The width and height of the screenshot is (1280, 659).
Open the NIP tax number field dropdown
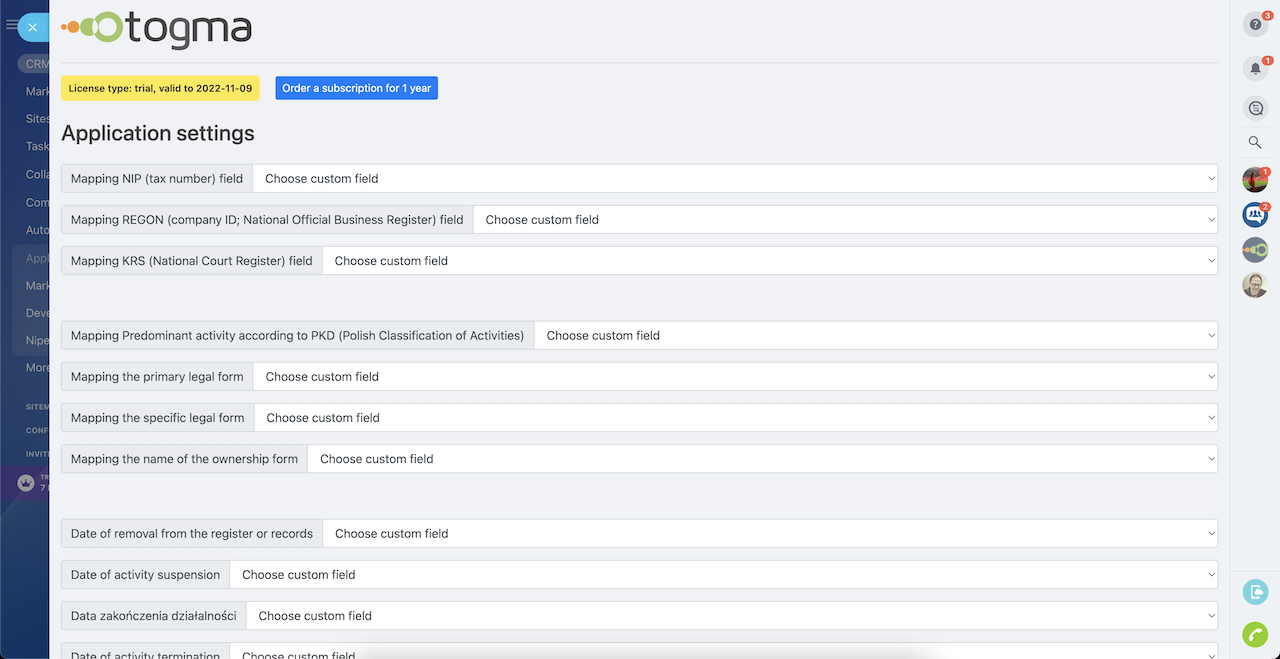click(x=734, y=179)
